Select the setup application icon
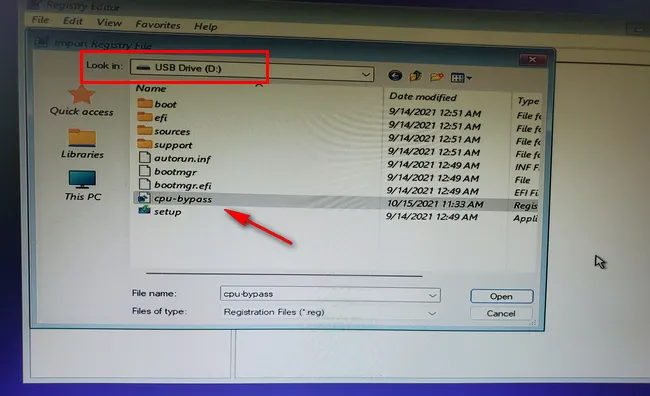 144,211
